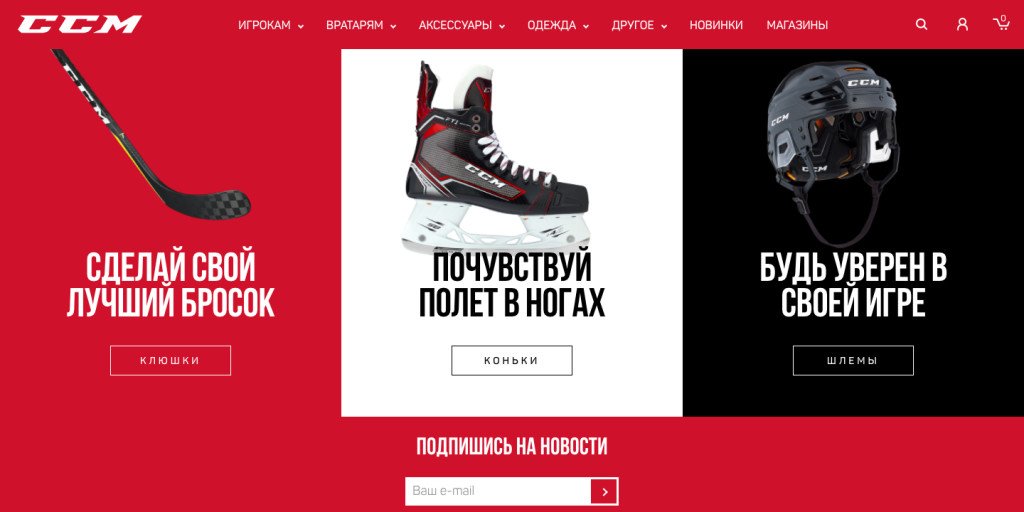Open the shopping cart icon
The image size is (1024, 512).
(x=1001, y=24)
